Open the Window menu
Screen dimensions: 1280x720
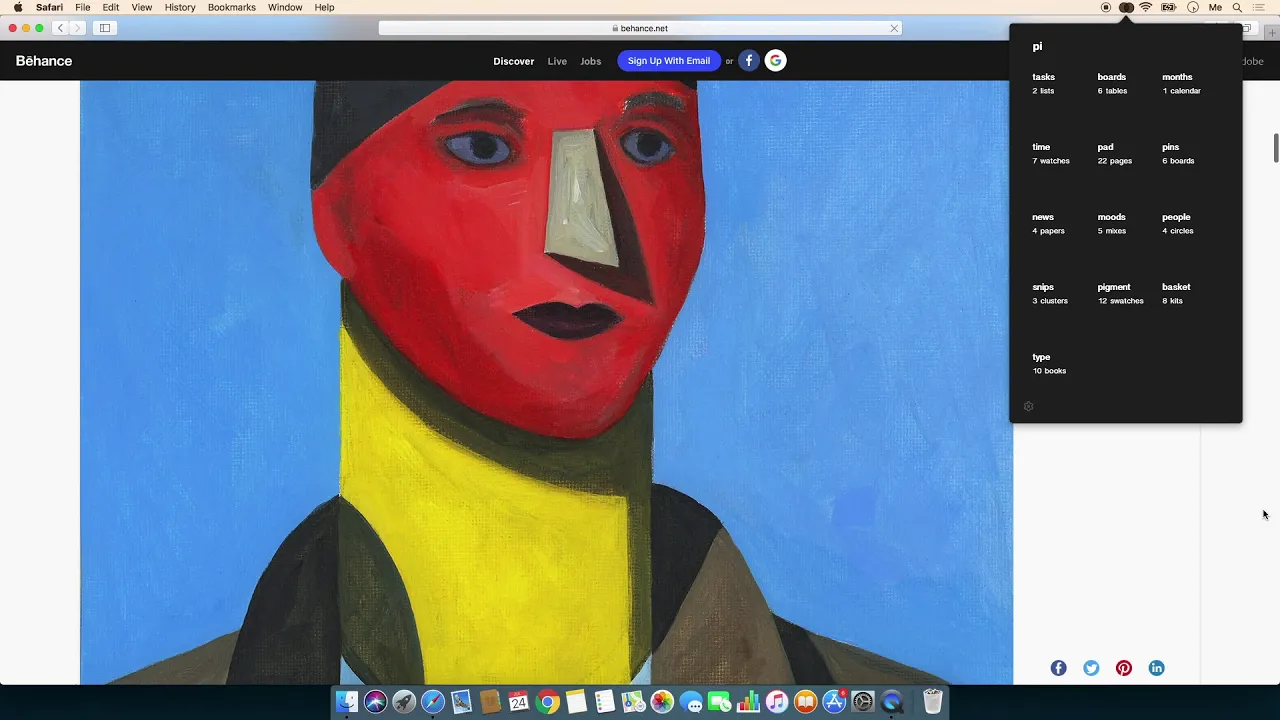[x=285, y=7]
